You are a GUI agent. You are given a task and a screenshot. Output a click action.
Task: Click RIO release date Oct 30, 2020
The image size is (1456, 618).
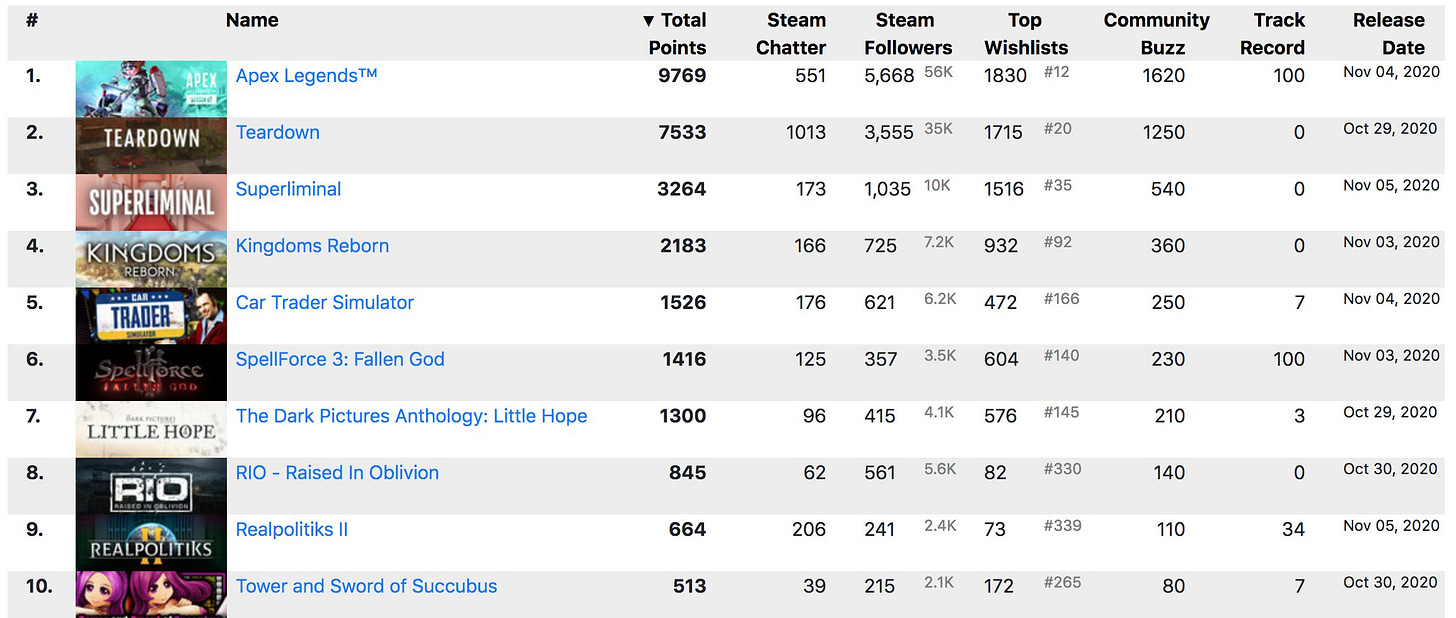click(x=1392, y=469)
